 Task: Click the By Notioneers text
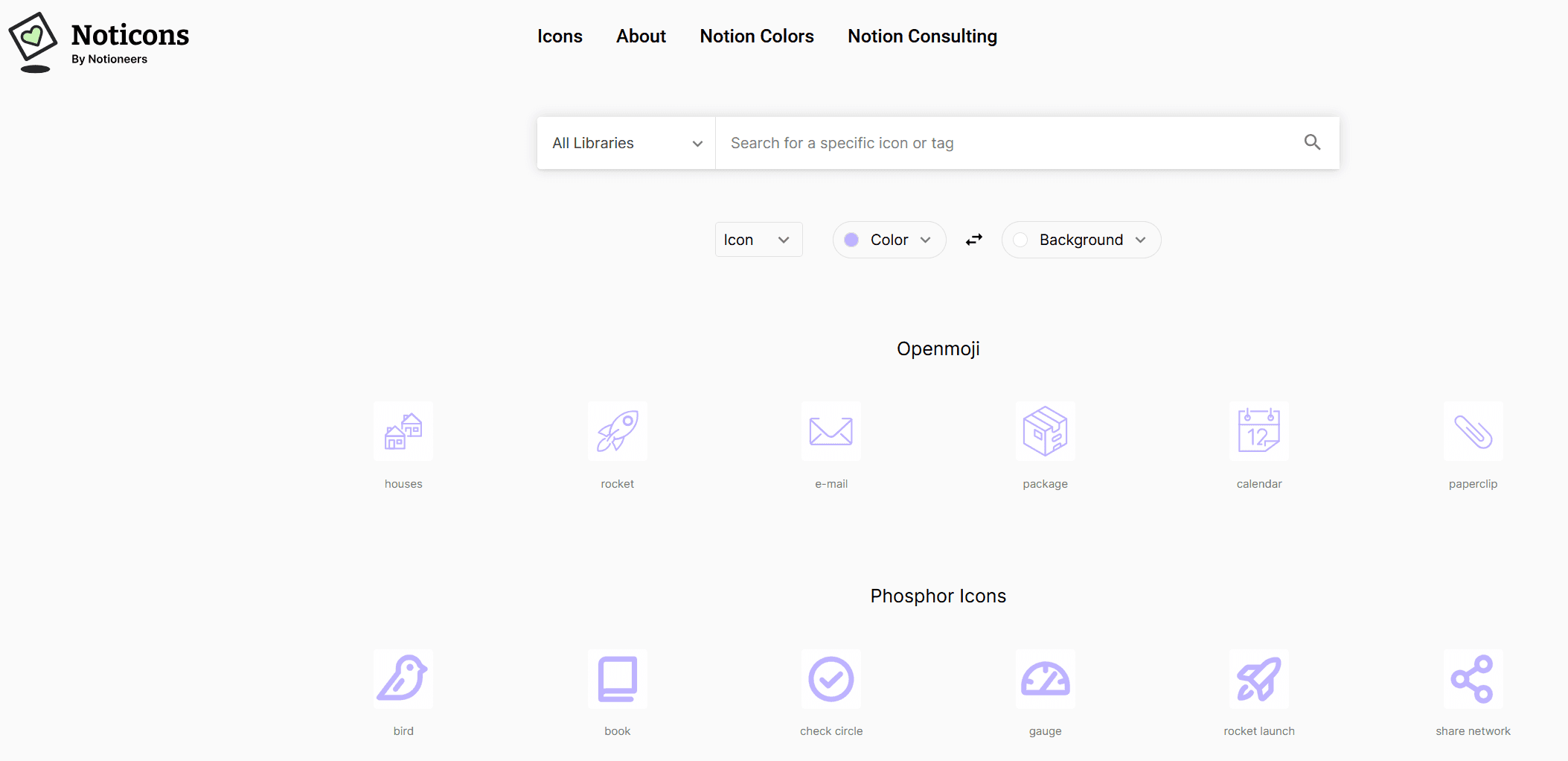point(109,60)
